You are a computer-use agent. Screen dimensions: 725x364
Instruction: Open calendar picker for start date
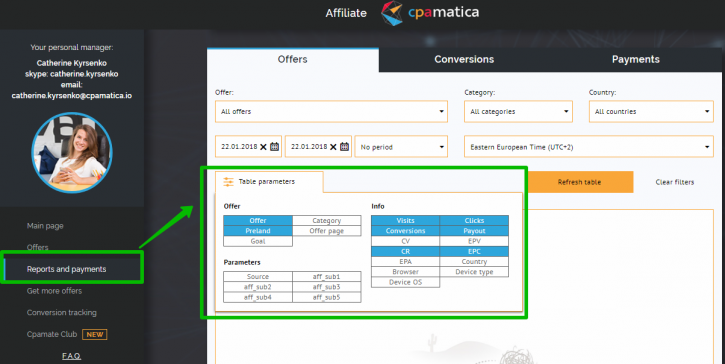275,147
